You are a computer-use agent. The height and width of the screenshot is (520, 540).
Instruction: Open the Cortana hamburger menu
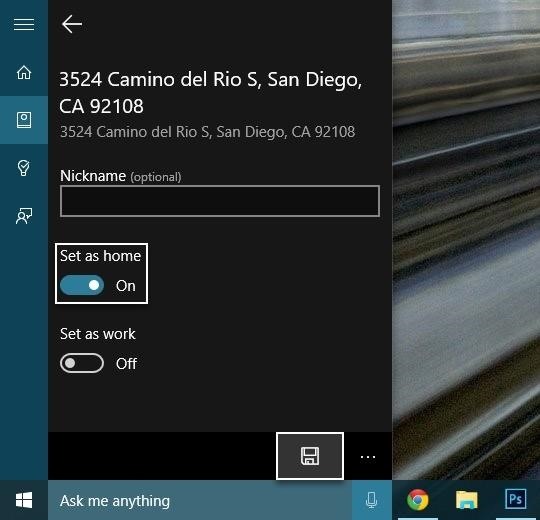pos(24,24)
